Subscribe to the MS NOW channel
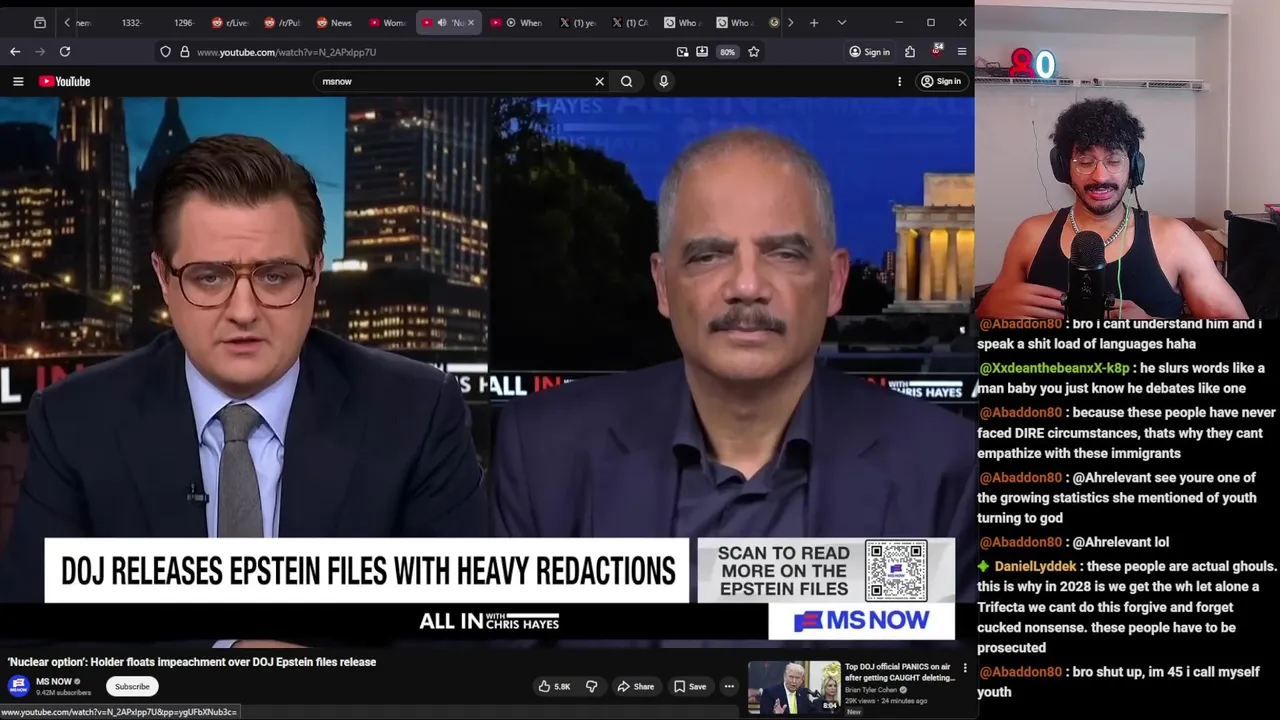Screen dimensions: 1280x720 [x=132, y=686]
